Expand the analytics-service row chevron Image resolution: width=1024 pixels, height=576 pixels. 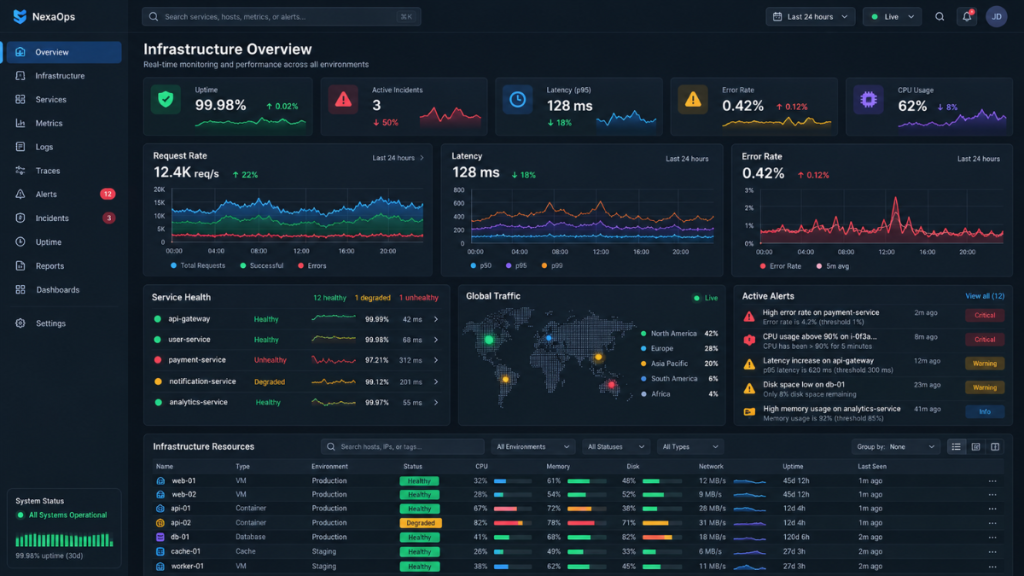point(436,403)
